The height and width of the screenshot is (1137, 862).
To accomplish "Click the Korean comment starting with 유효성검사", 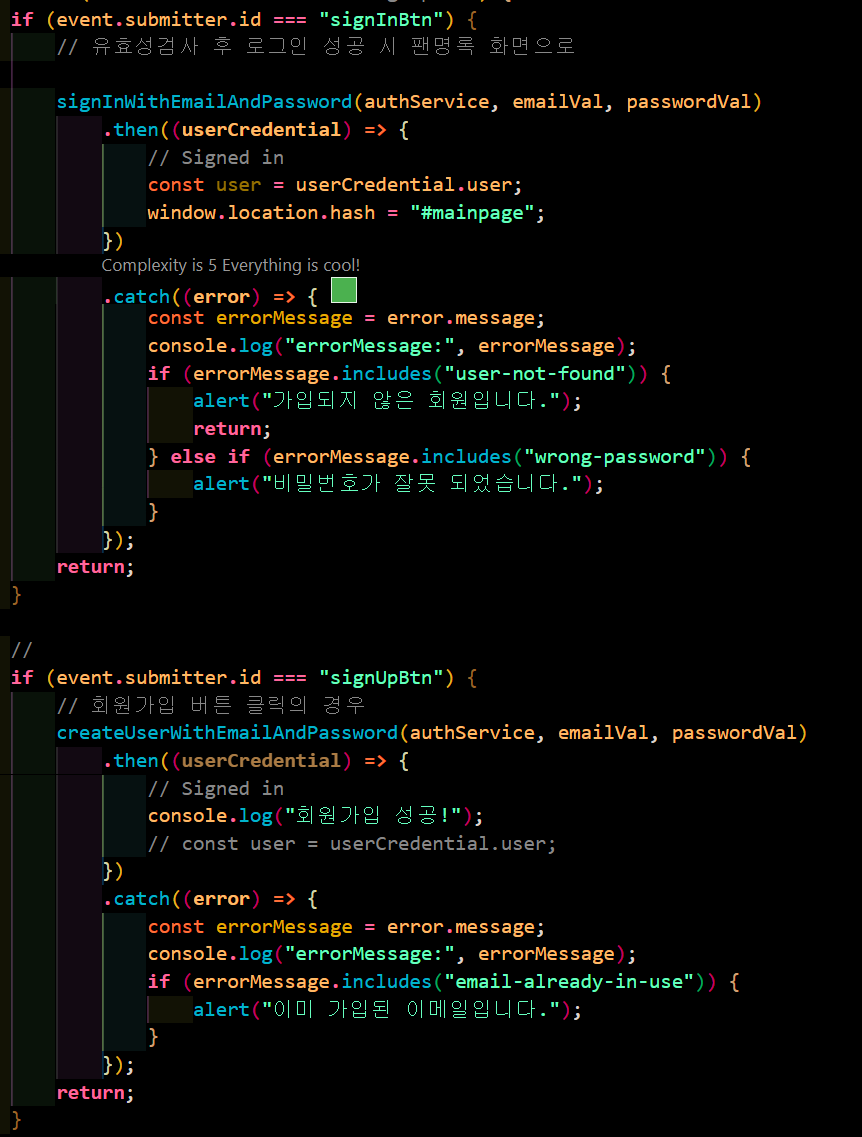I will (316, 47).
